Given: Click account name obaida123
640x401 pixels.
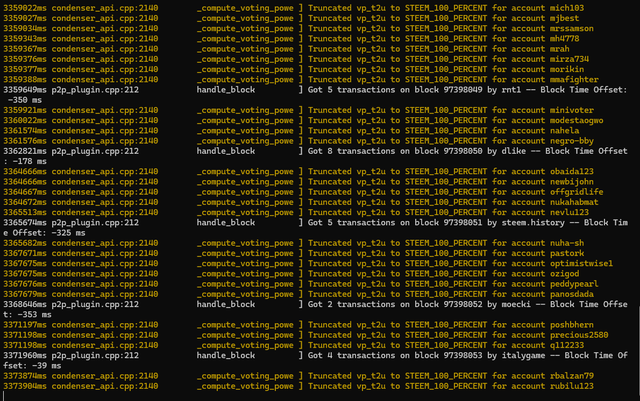Looking at the screenshot, I should [x=571, y=171].
